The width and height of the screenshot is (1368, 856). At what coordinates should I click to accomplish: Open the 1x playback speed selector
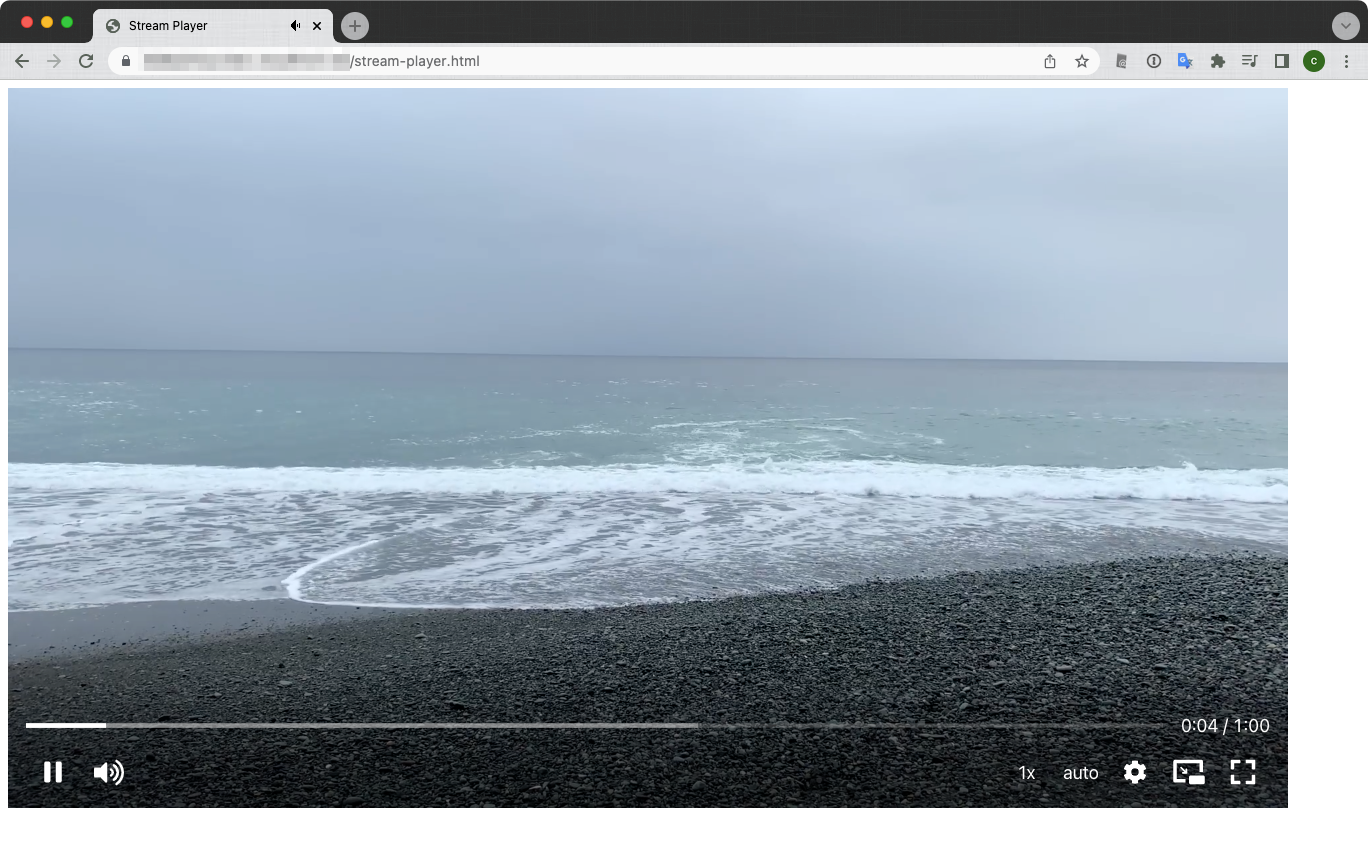pyautogui.click(x=1027, y=772)
